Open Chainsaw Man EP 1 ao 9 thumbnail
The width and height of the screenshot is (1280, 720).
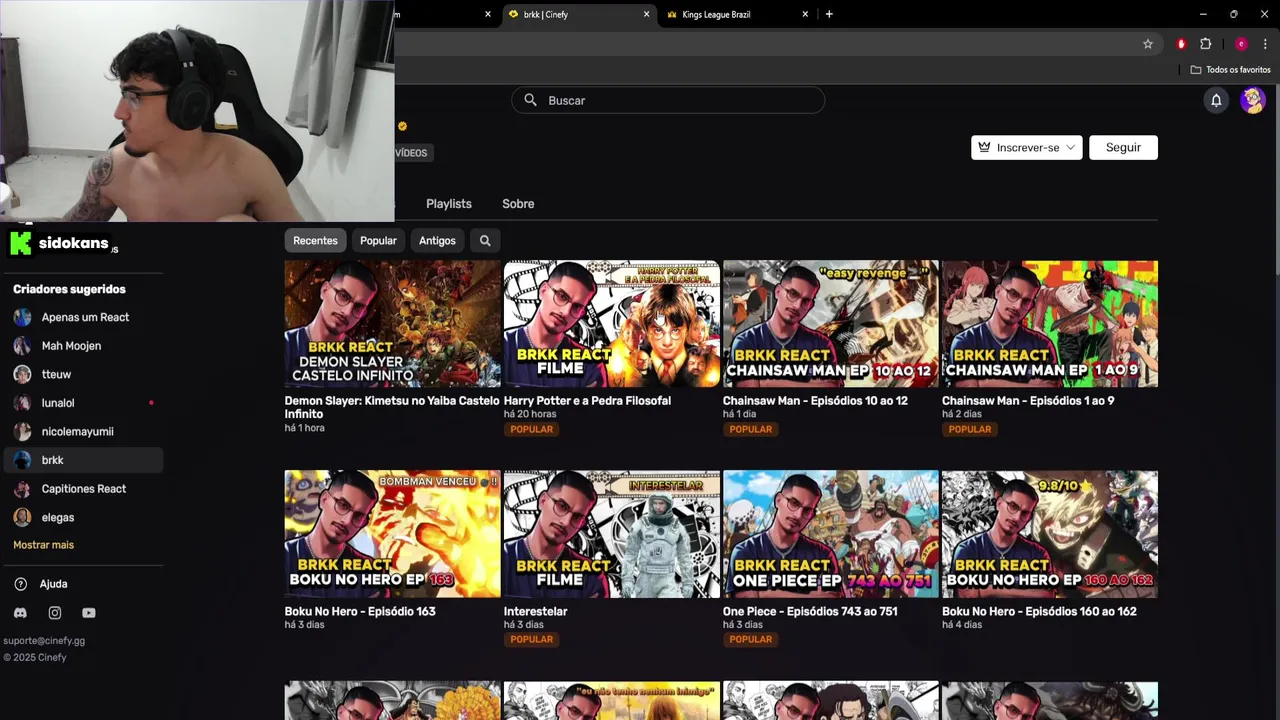[1050, 324]
